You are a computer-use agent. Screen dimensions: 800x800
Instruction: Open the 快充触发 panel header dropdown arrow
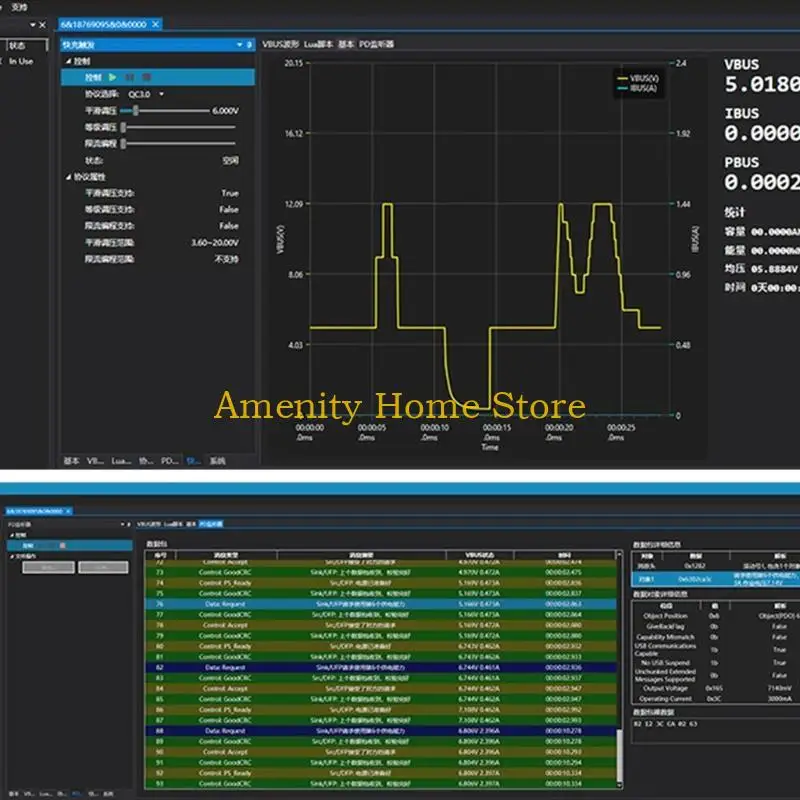239,45
